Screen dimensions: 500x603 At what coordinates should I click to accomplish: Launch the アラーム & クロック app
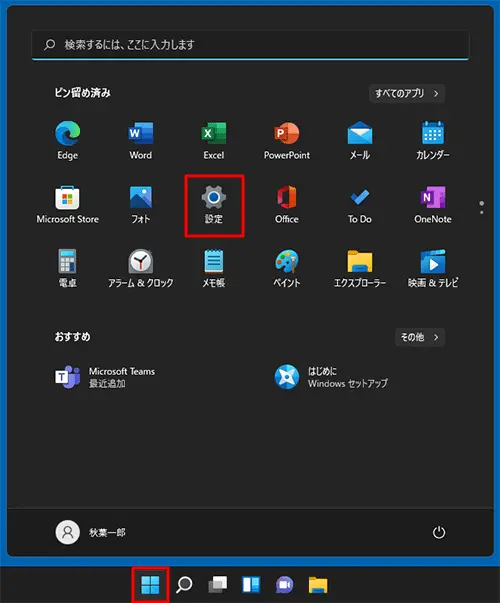pyautogui.click(x=141, y=268)
